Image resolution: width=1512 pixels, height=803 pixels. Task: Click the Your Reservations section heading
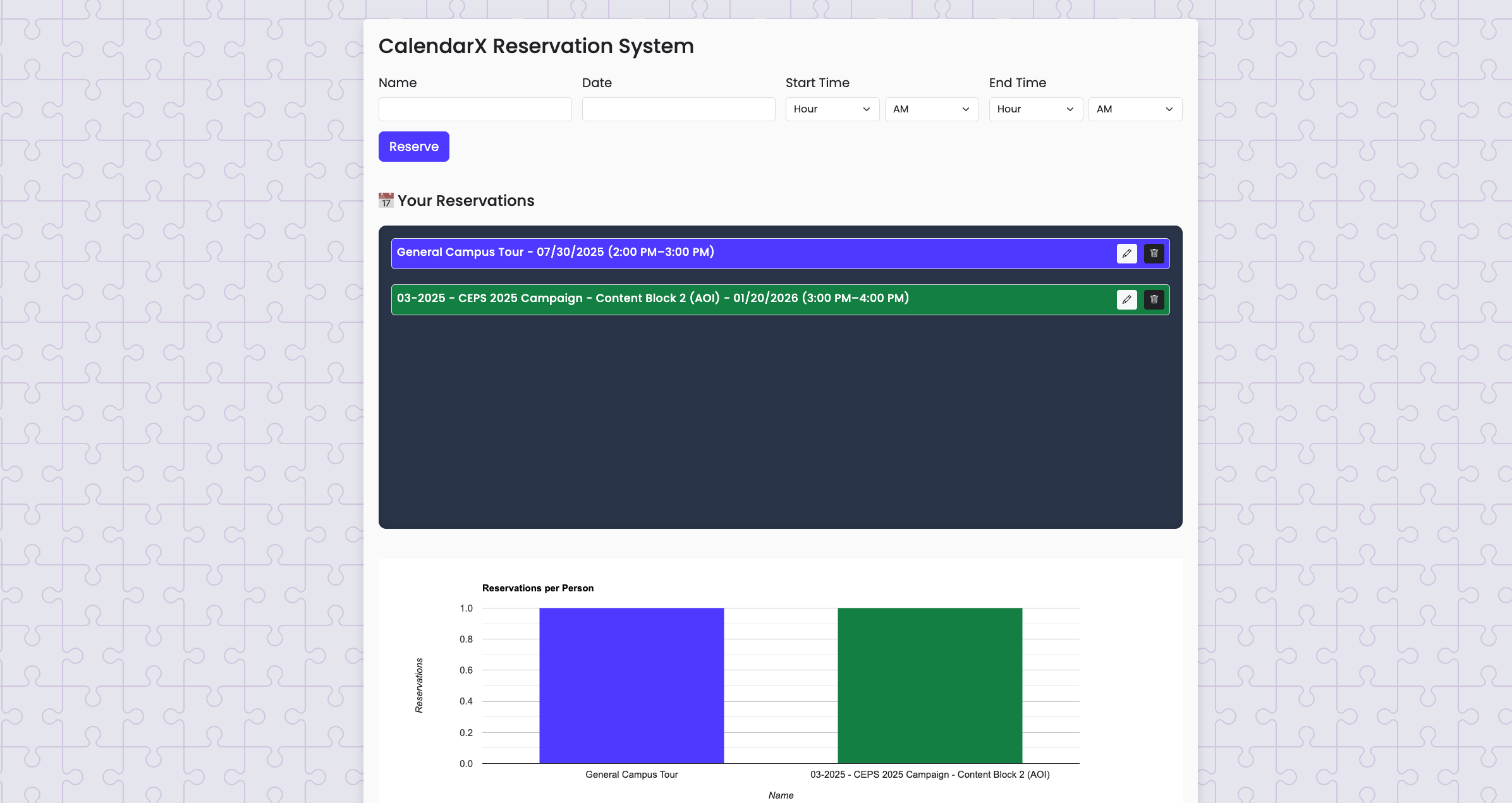tap(465, 200)
